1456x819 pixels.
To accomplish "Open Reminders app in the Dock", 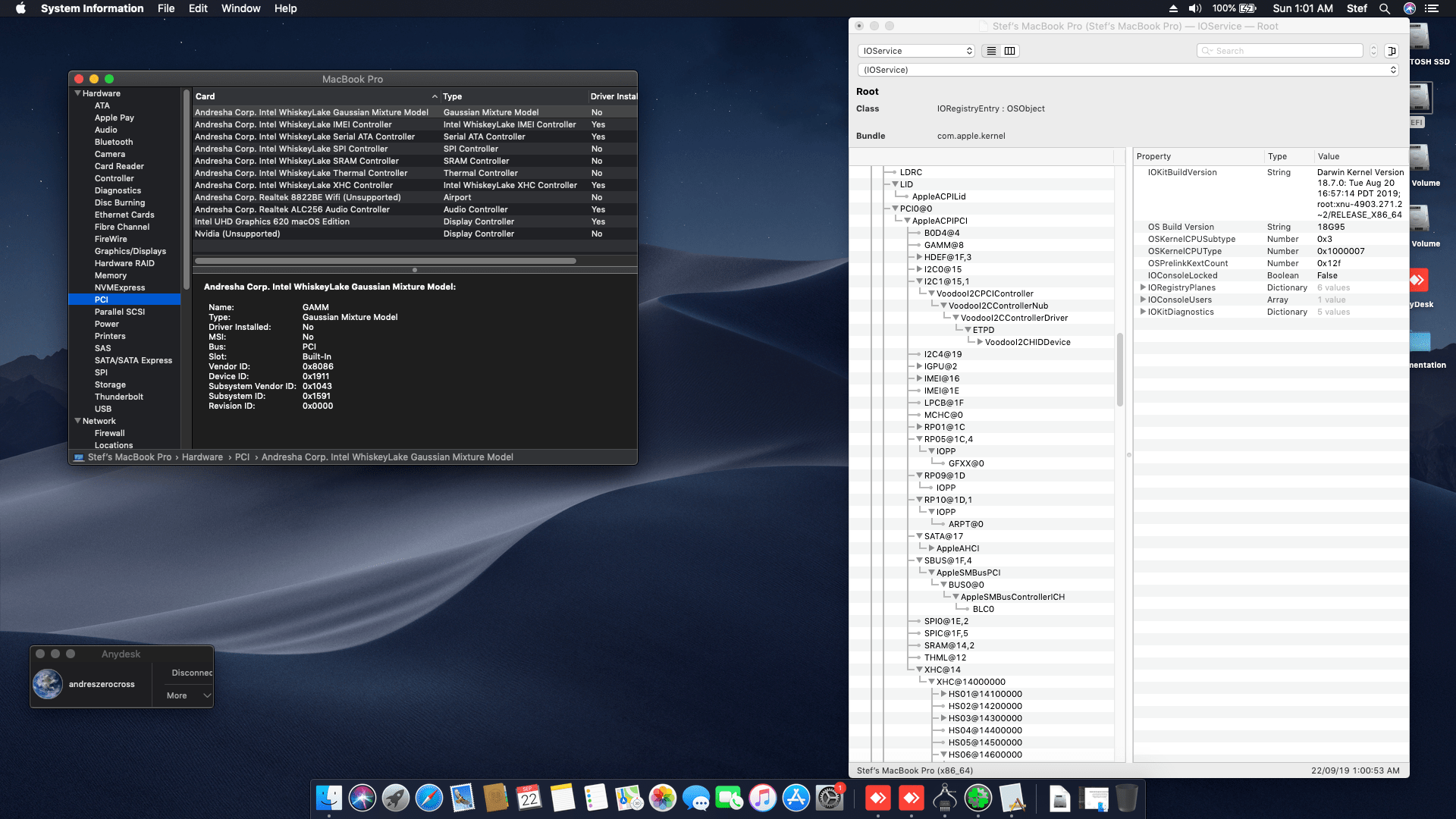I will tap(596, 798).
